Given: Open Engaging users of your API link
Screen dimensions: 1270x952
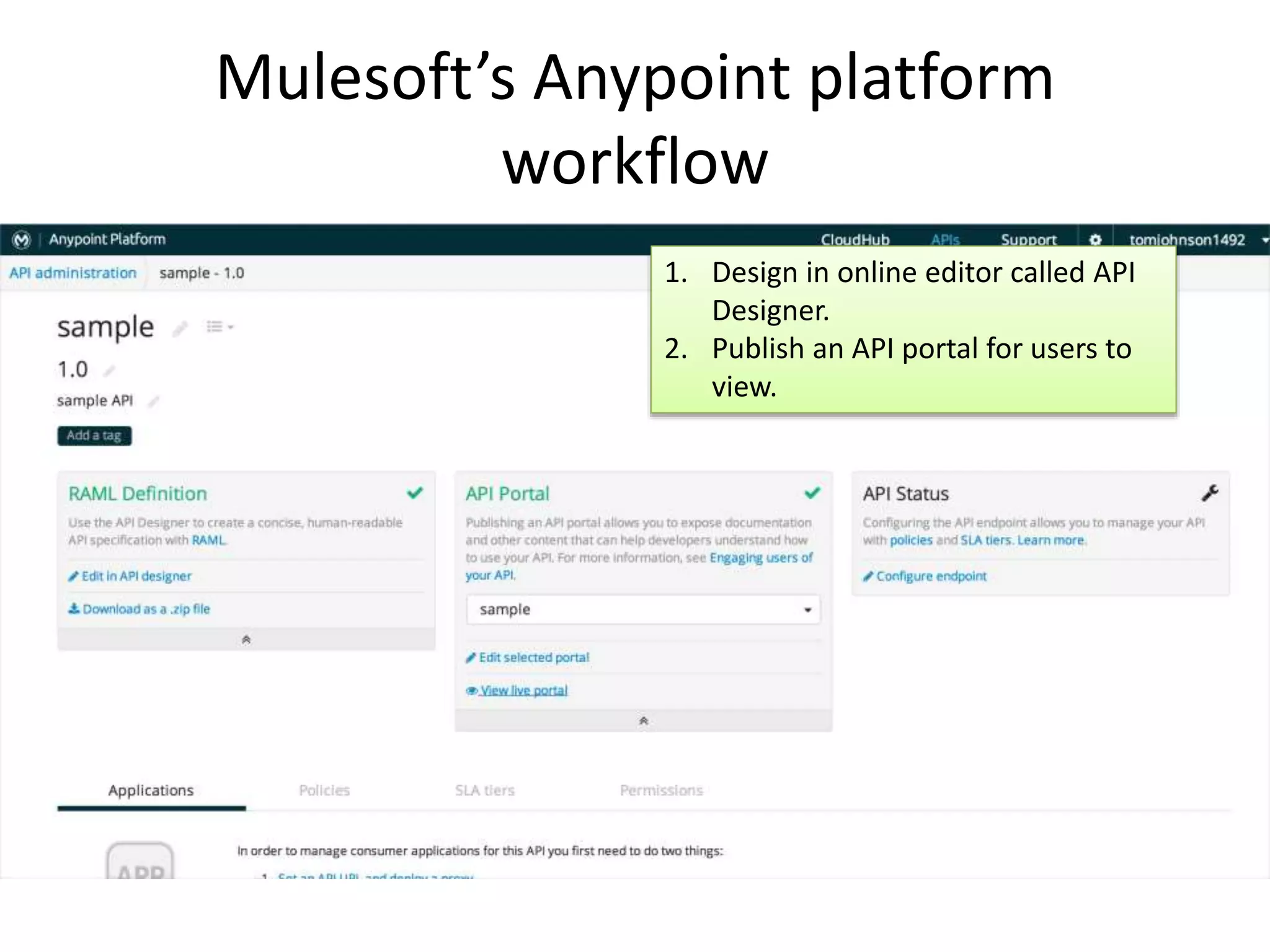Looking at the screenshot, I should point(639,566).
